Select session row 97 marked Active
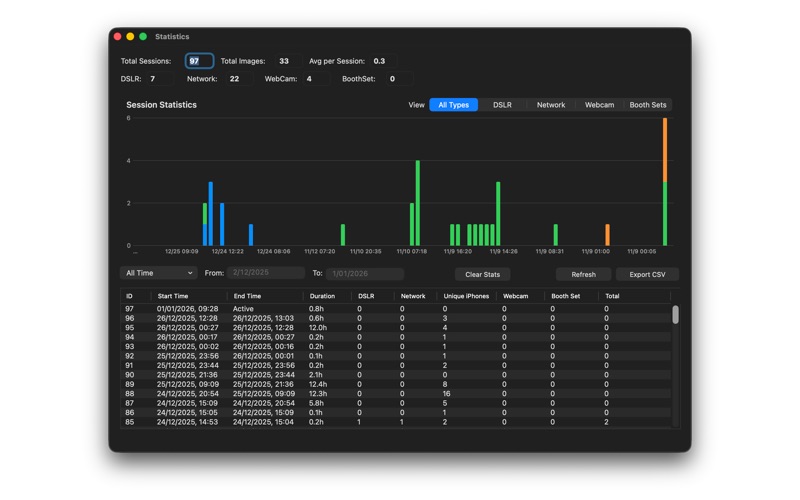The height and width of the screenshot is (500, 800). [x=396, y=309]
